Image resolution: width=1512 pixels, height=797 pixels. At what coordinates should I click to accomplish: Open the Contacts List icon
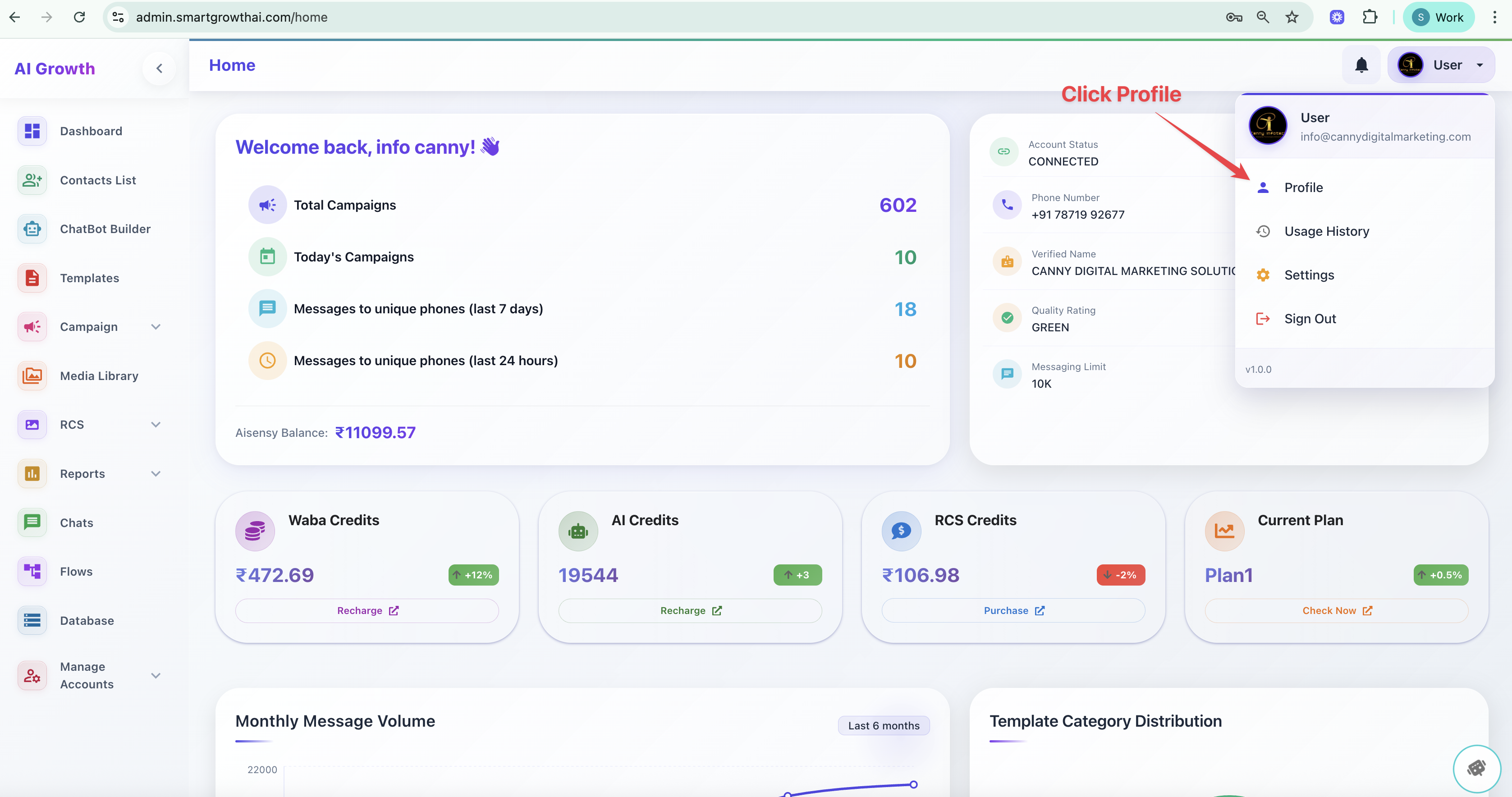point(32,180)
